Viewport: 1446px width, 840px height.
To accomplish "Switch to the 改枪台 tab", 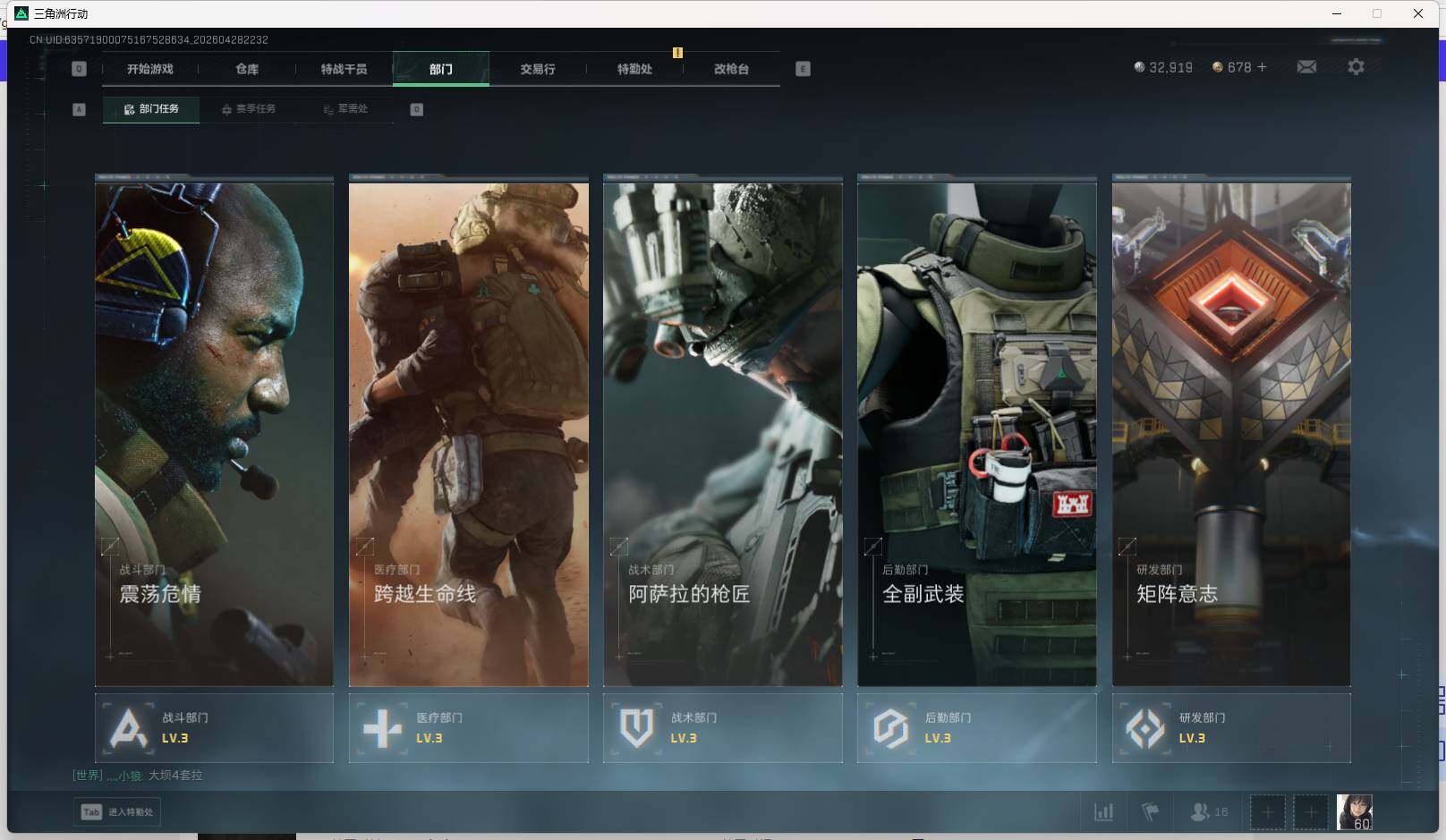I will coord(731,69).
